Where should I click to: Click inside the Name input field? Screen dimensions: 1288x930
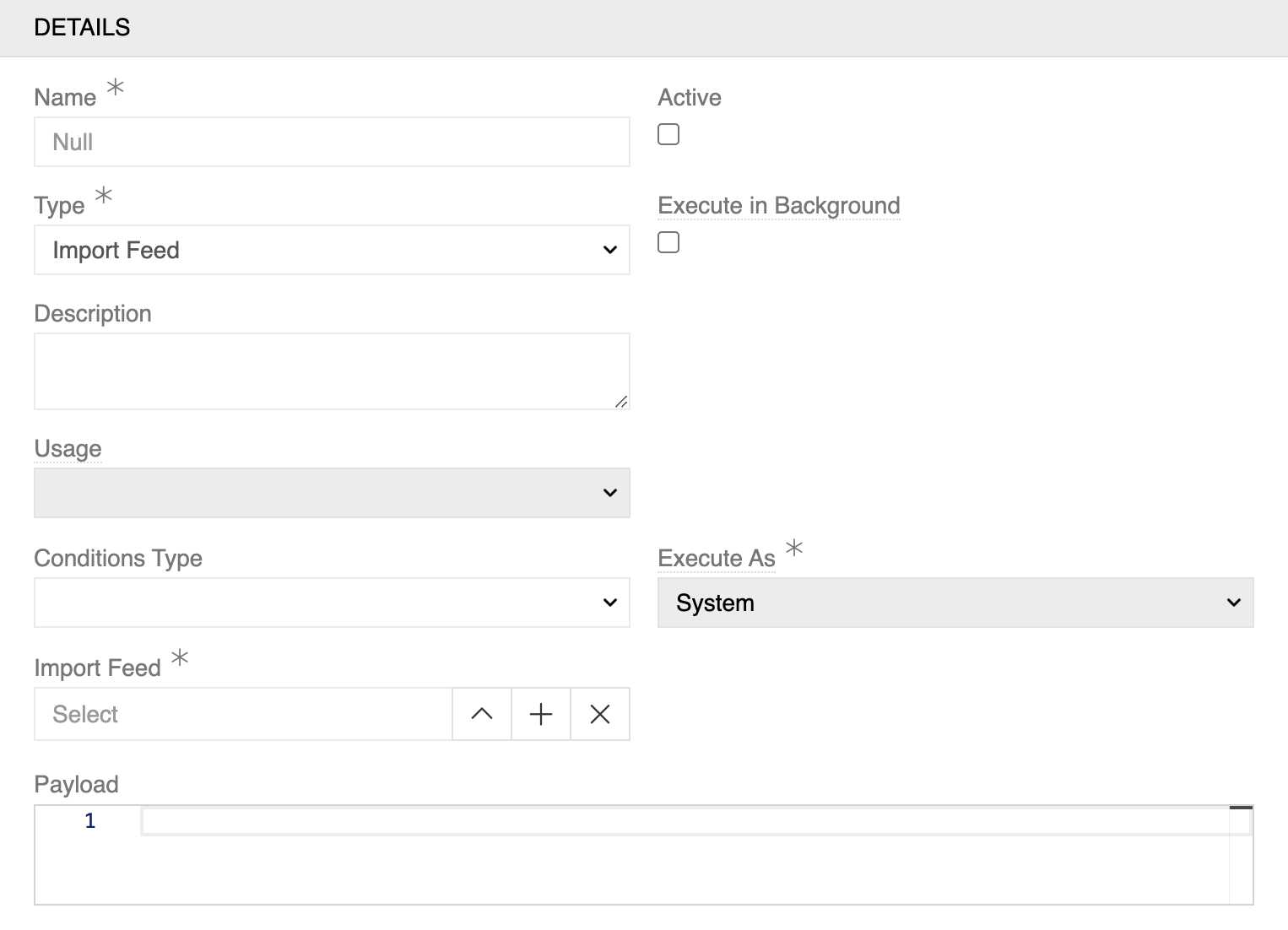pos(329,142)
